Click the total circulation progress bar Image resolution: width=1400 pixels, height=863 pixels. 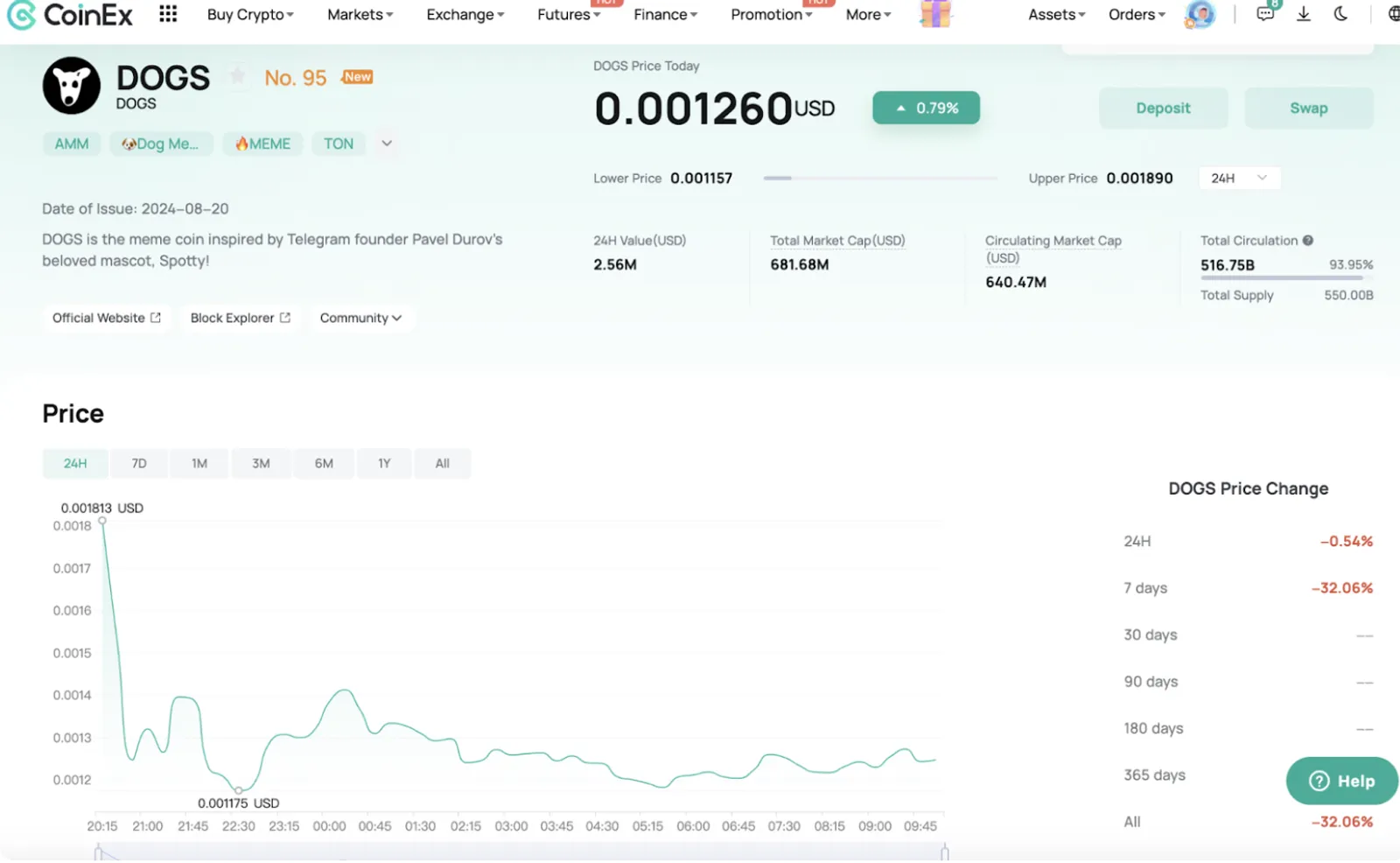click(1287, 277)
